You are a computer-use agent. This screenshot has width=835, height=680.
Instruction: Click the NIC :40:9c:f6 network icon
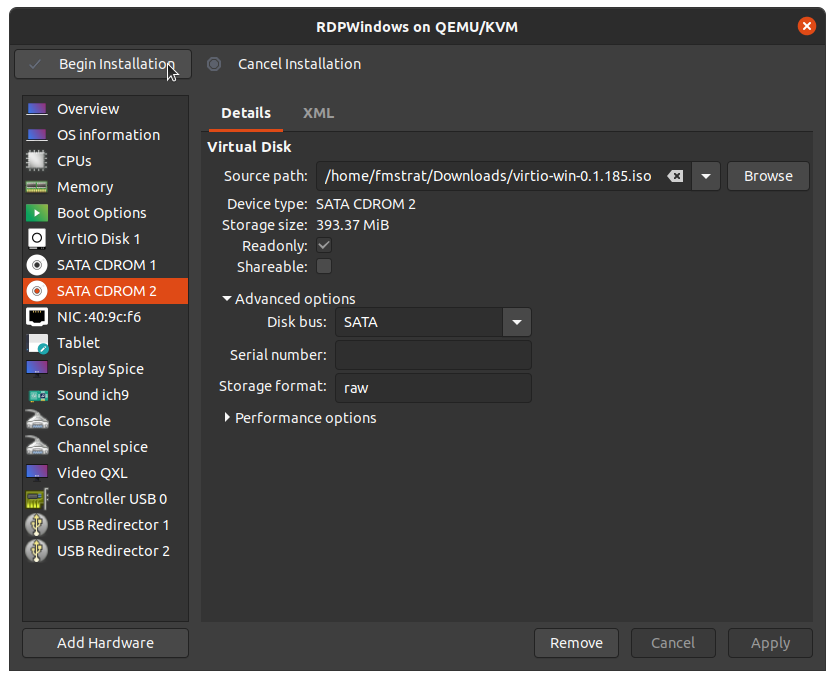pos(37,317)
